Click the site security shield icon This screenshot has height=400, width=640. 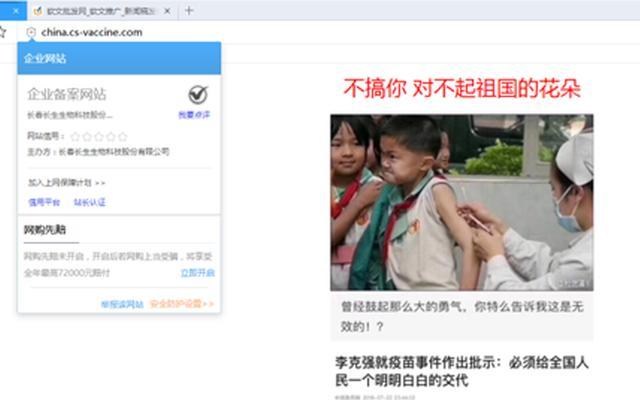31,32
